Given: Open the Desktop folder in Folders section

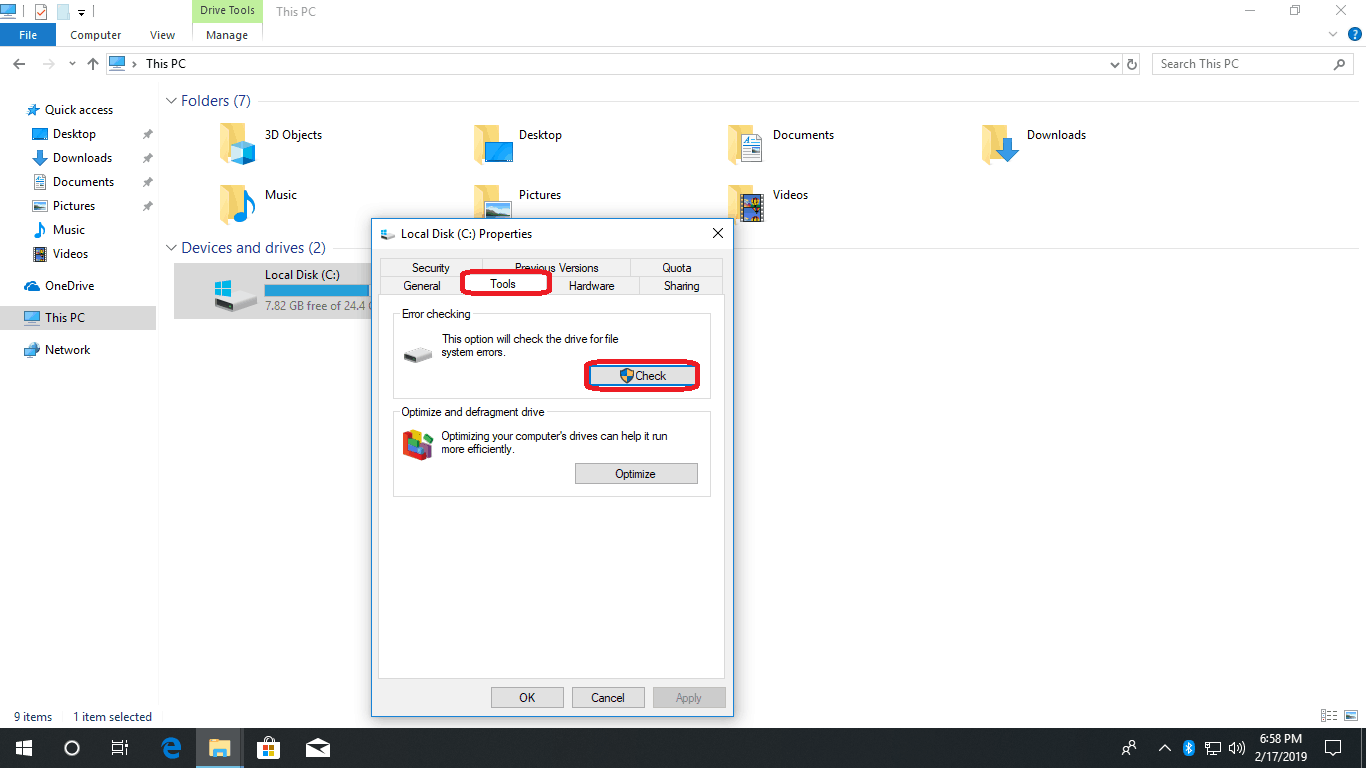Looking at the screenshot, I should (x=493, y=144).
